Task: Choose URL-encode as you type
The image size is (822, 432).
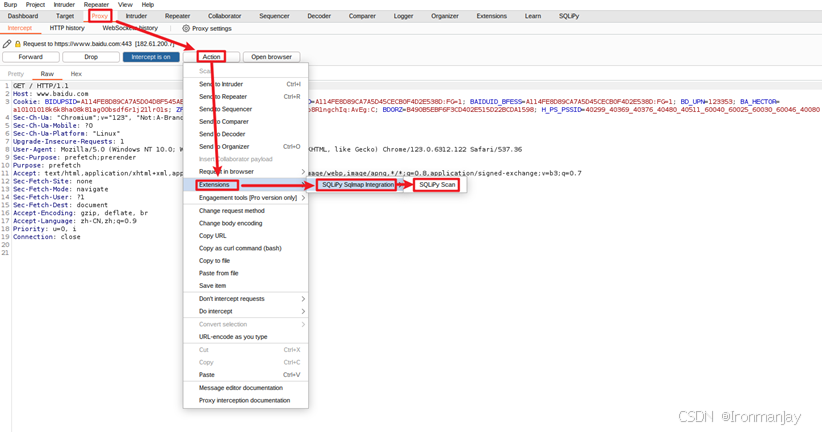Action: [x=245, y=337]
